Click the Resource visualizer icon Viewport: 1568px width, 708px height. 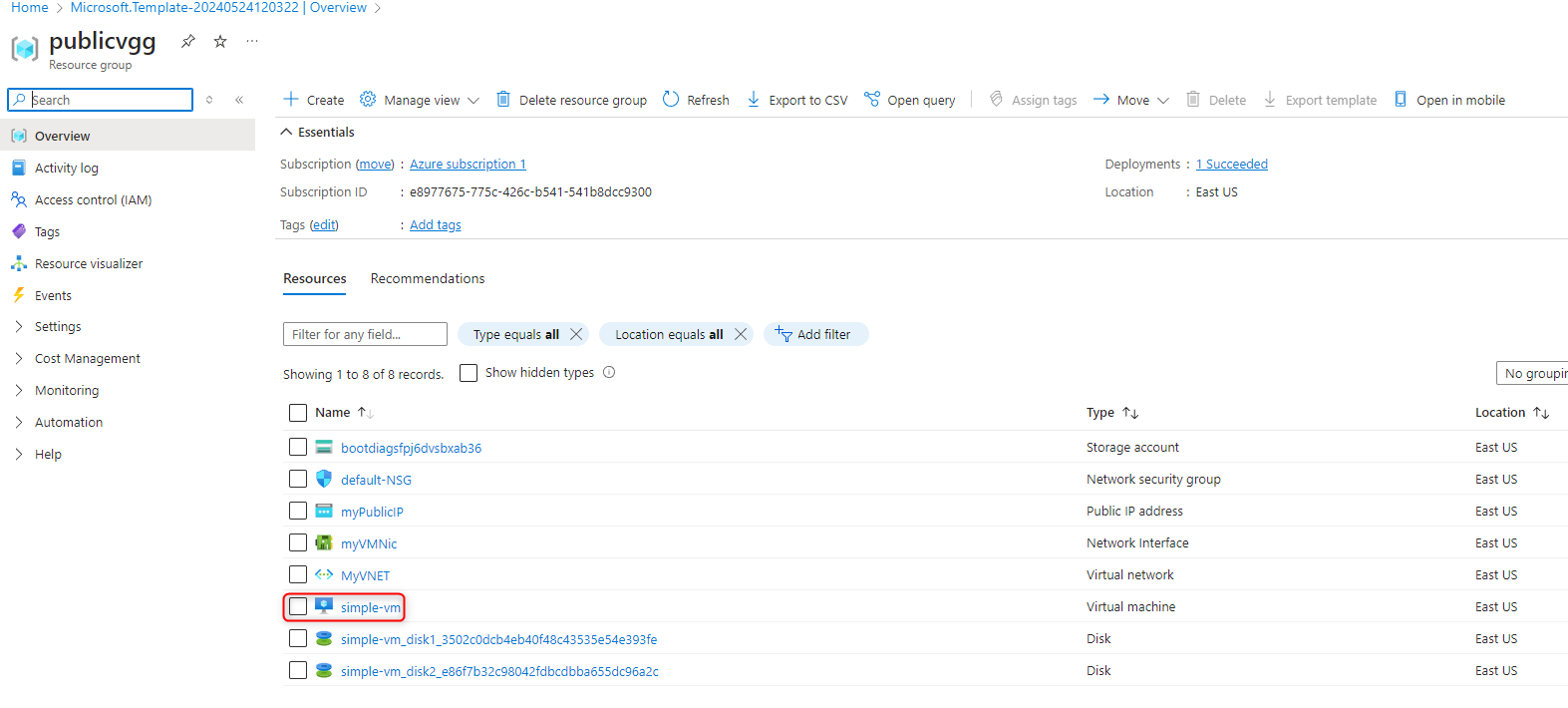pos(19,263)
